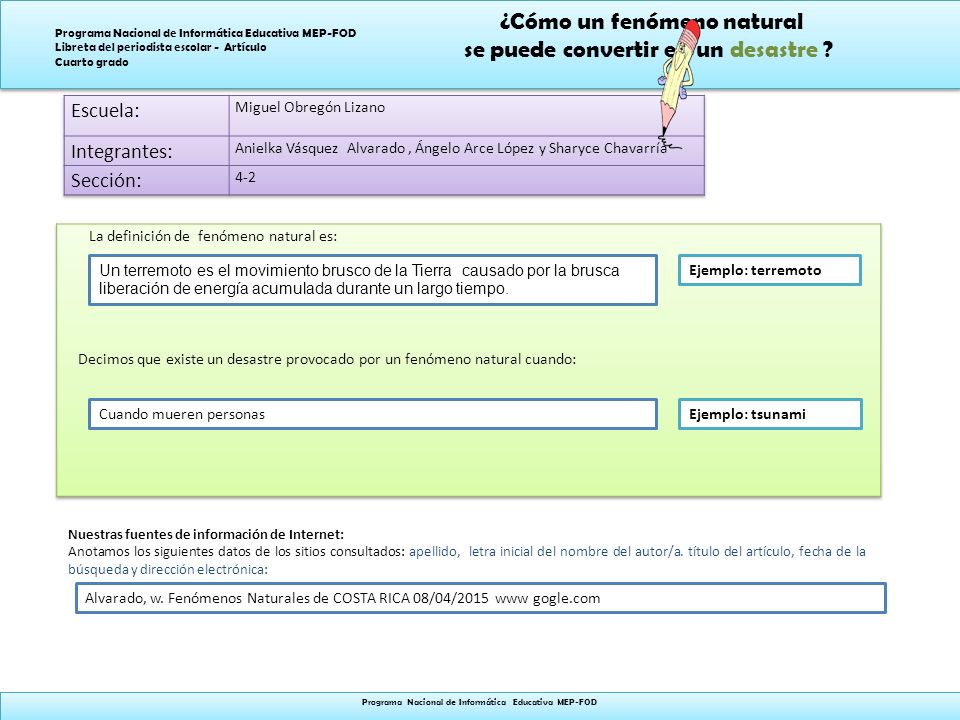960x720 pixels.
Task: Select the 'Ejemplo: tsunami' box
Action: pos(770,414)
